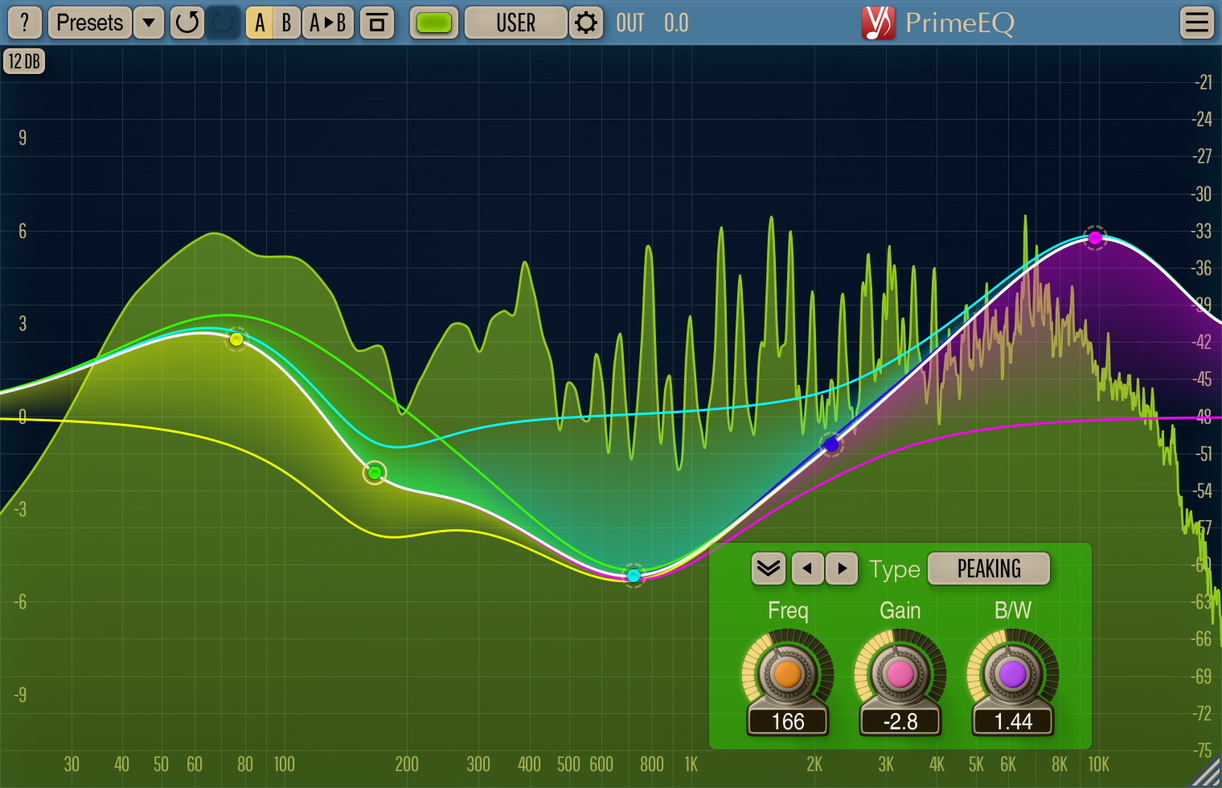Click the PrimeEQ logo icon
The image size is (1222, 788).
[878, 22]
